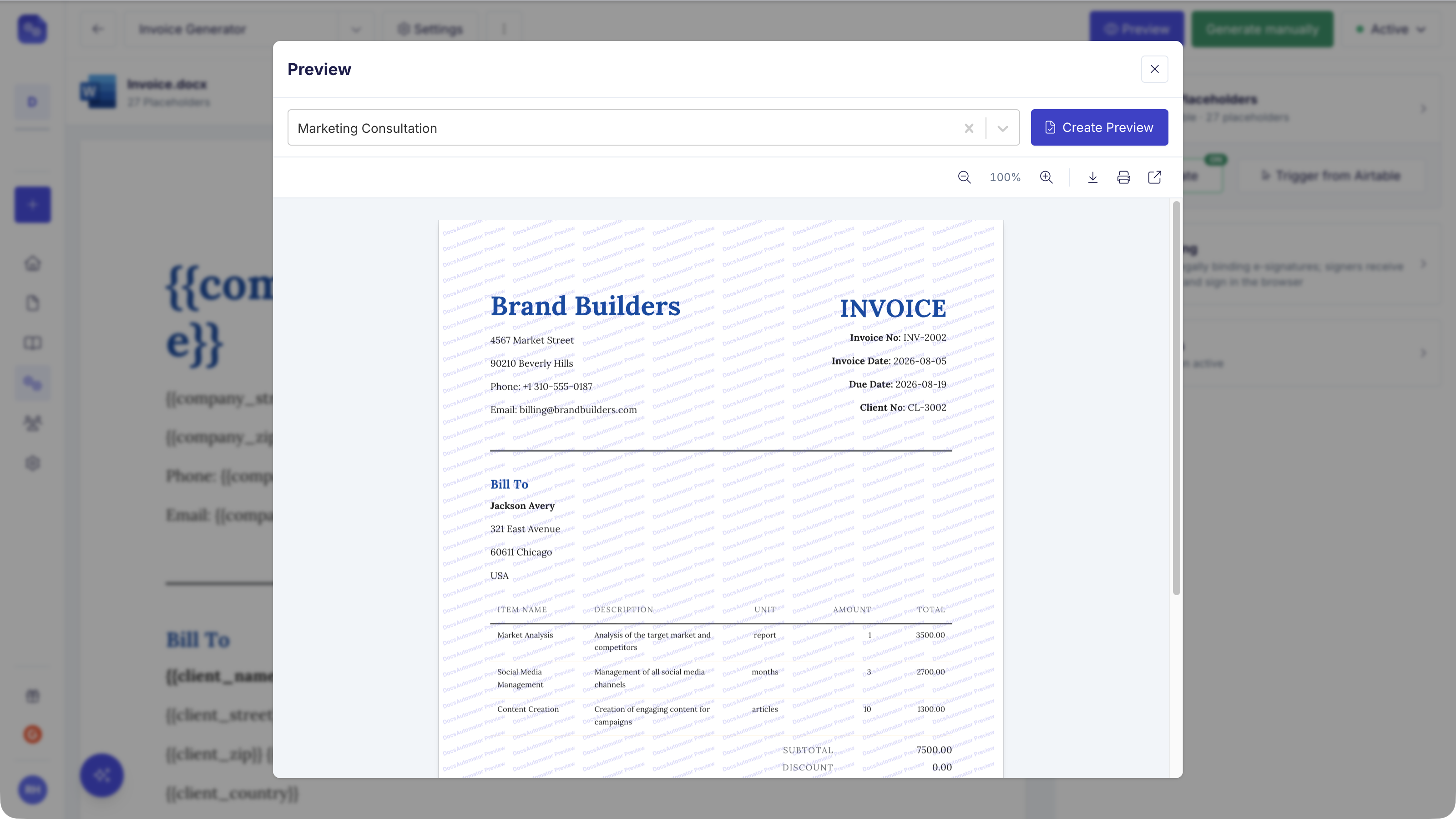Viewport: 1456px width, 819px height.
Task: Click the {{client_country}} placeholder in background template
Action: point(232,794)
